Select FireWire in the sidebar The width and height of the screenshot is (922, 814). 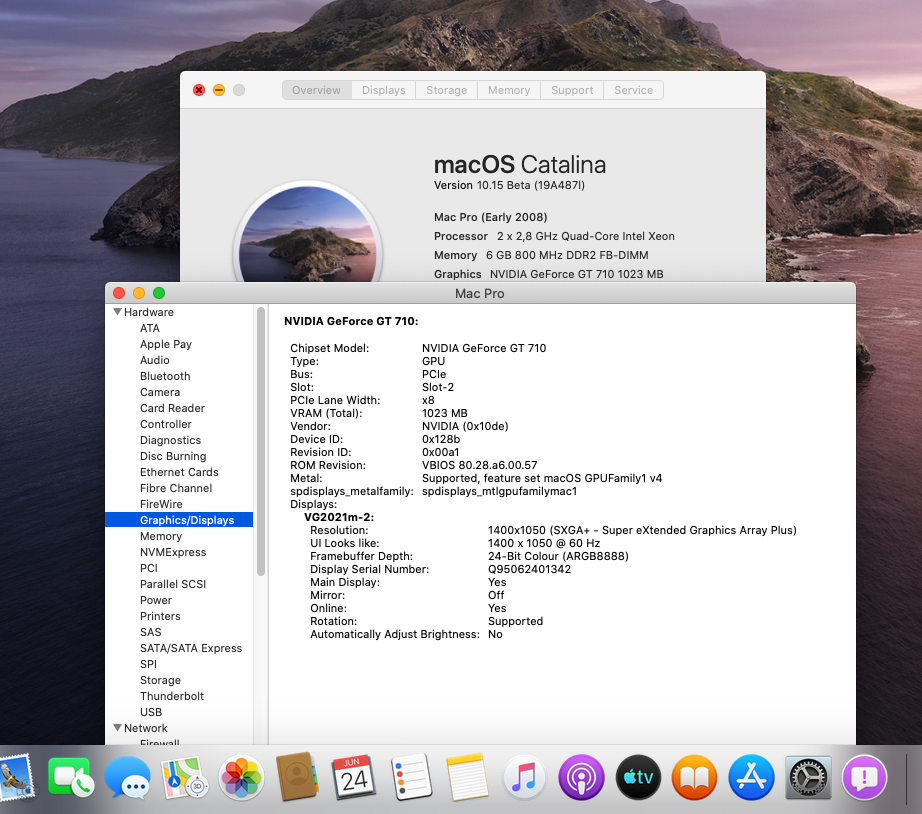[161, 504]
